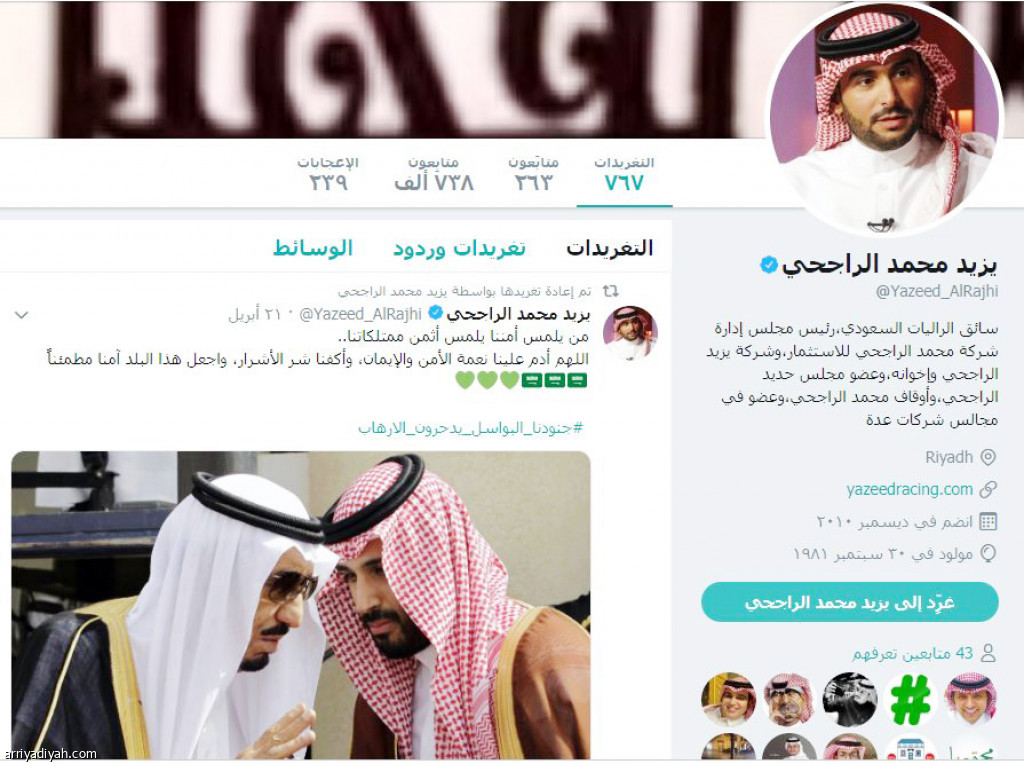Screen dimensions: 1024x764
Task: Select the tweets count tab ٧٦٧
Action: coord(624,174)
